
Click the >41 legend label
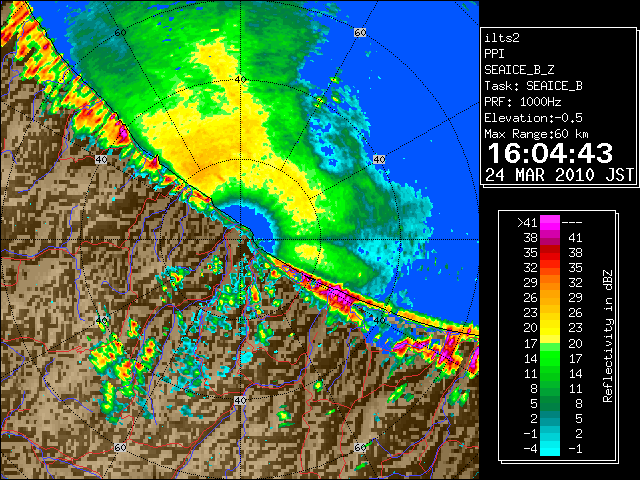point(527,223)
